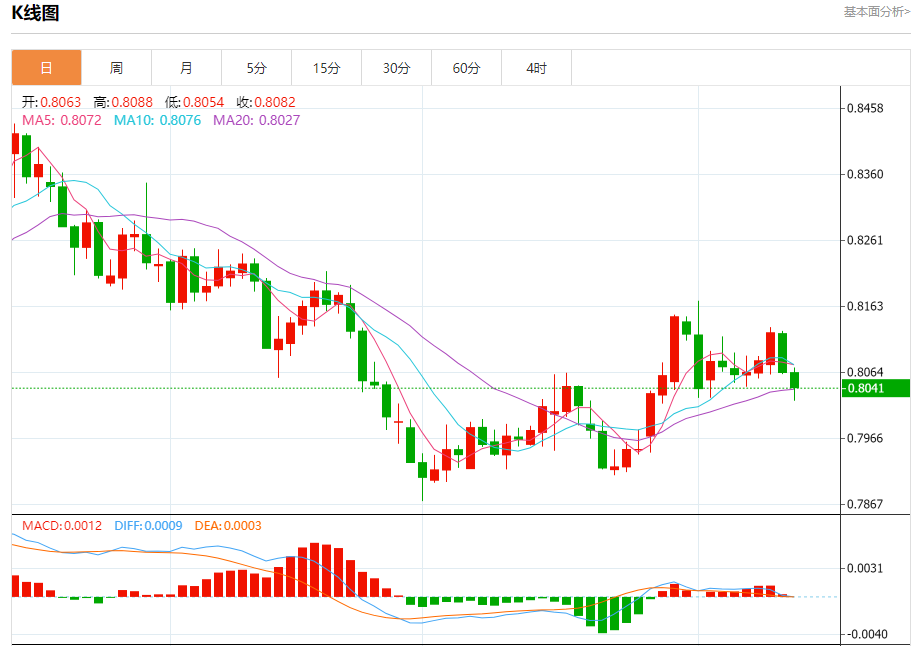This screenshot has height=646, width=915.
Task: Click the closing price value 0.8082
Action: tap(275, 102)
